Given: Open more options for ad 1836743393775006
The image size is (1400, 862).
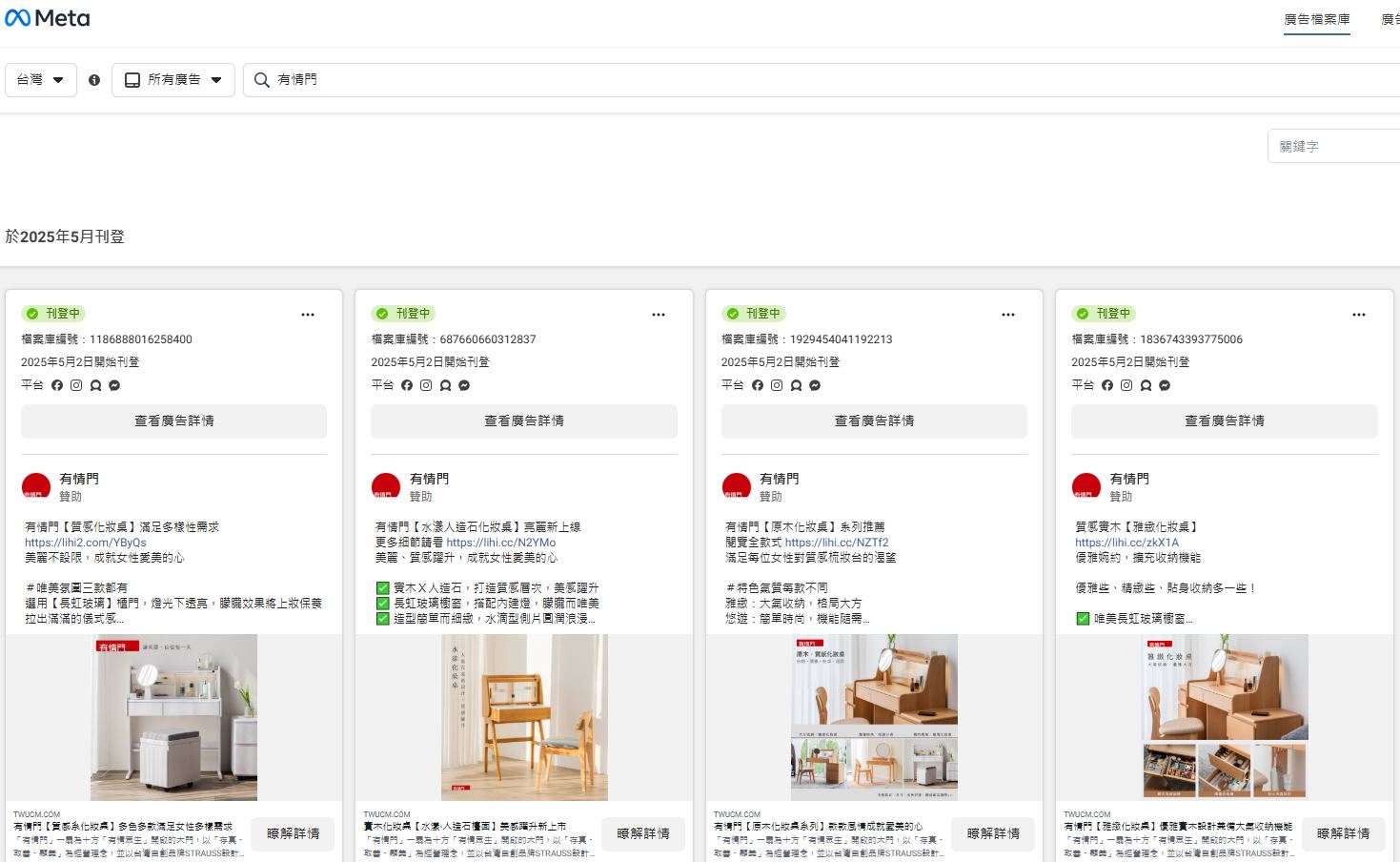Looking at the screenshot, I should [1359, 315].
